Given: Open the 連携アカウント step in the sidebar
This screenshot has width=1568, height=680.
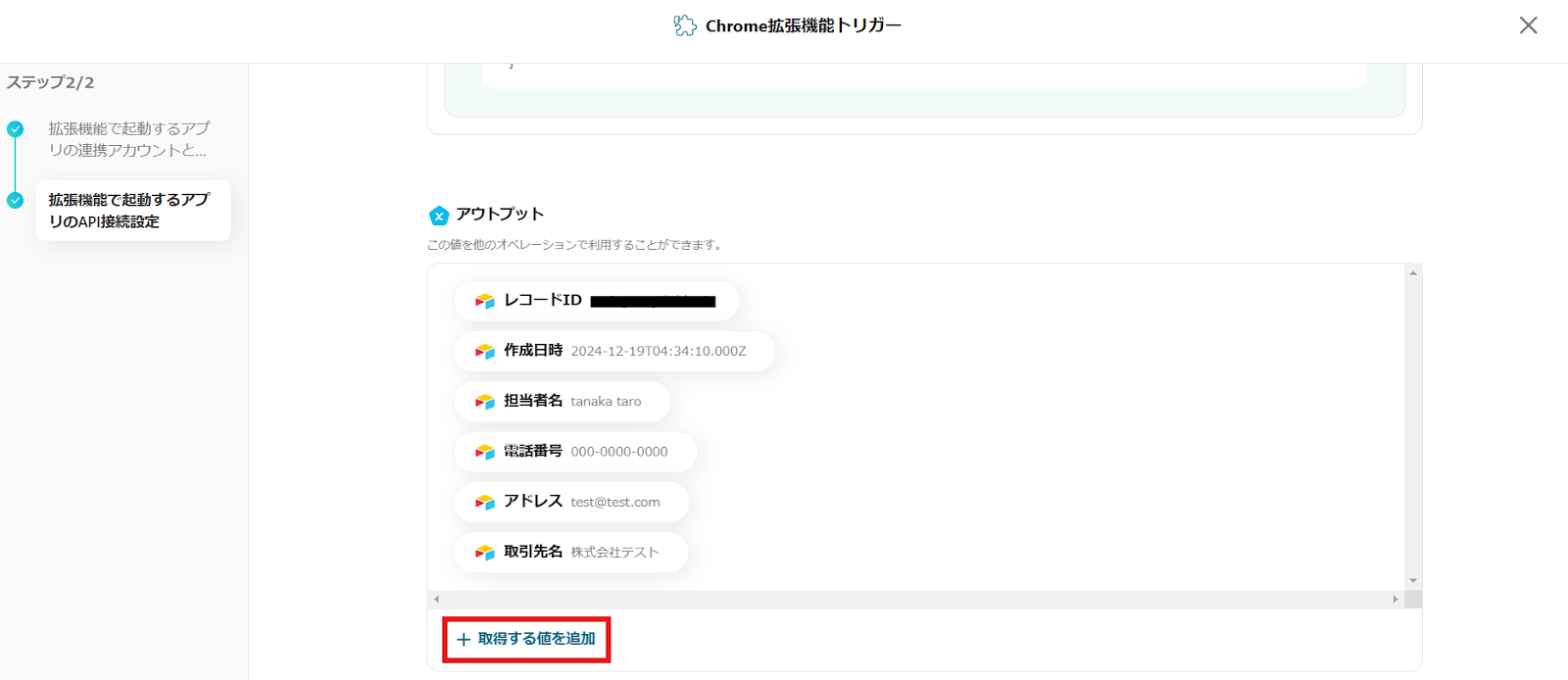Looking at the screenshot, I should [x=128, y=139].
